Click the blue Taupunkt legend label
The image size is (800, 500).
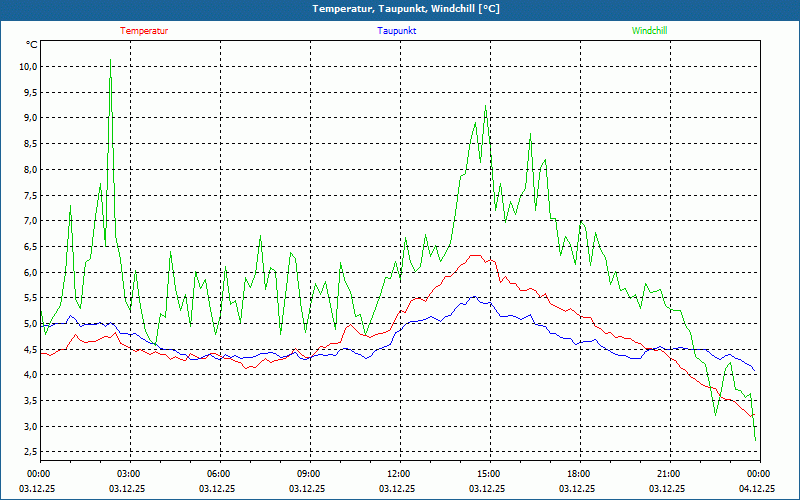pyautogui.click(x=397, y=31)
